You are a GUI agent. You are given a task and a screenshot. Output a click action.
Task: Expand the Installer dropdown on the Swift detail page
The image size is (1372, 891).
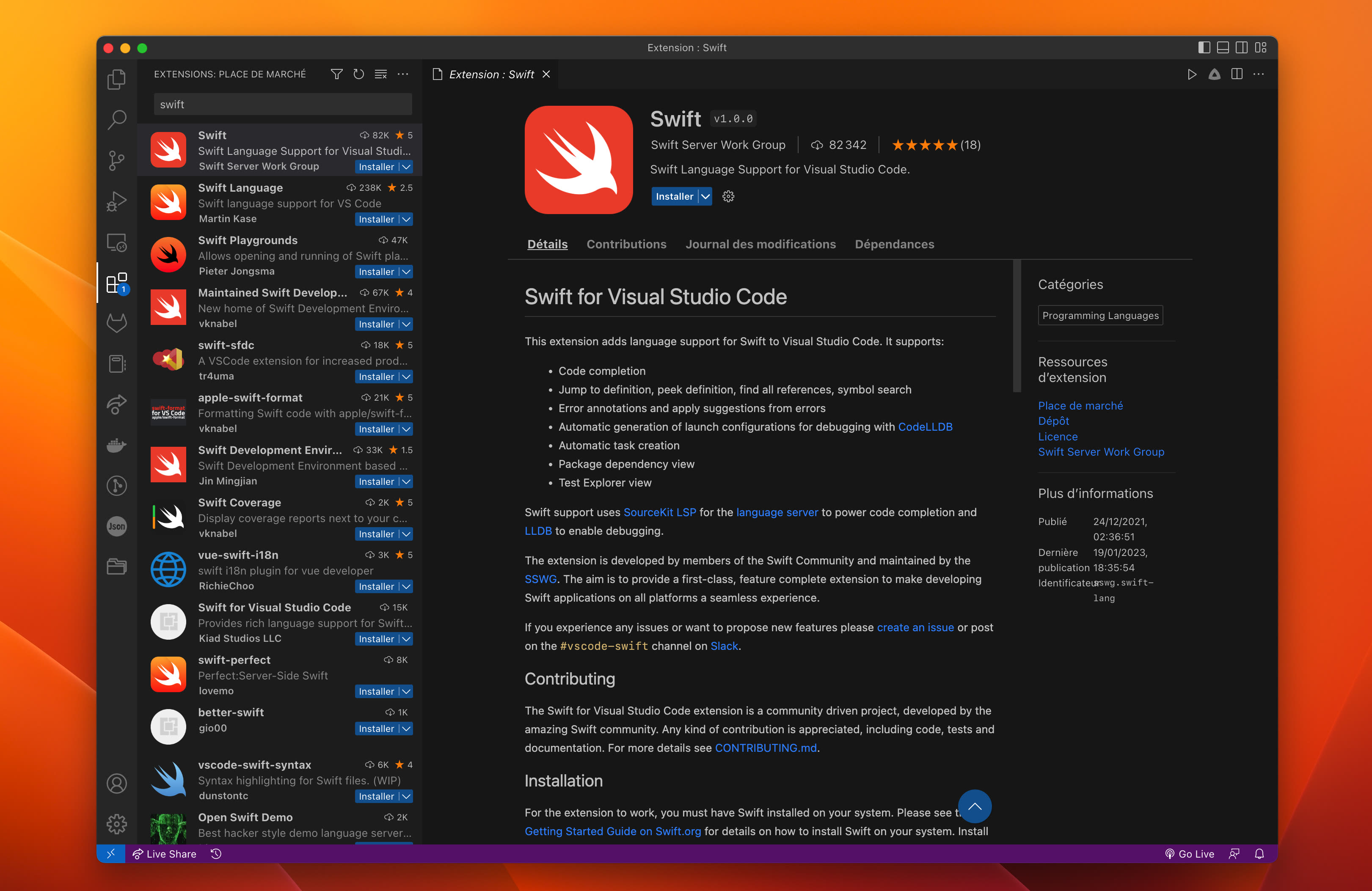(705, 197)
